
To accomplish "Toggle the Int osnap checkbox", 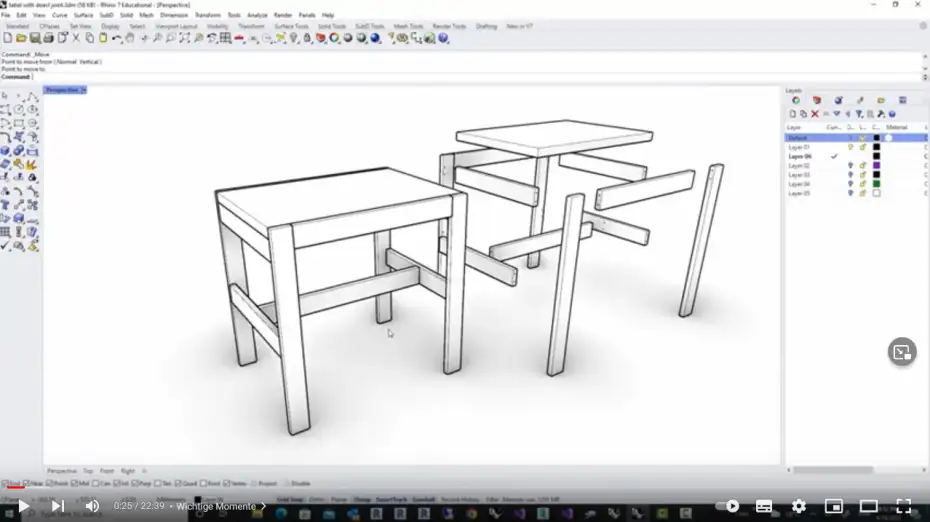I will click(x=116, y=483).
